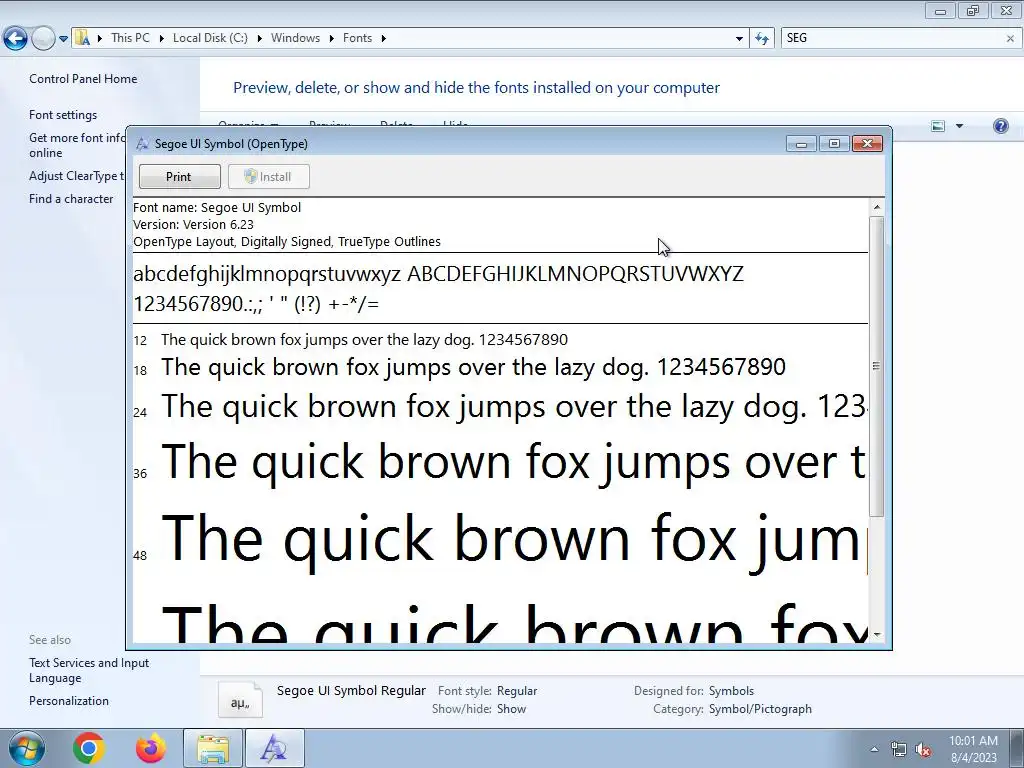Click the Segoe UI Symbol font thumbnail
This screenshot has height=768, width=1024.
click(x=240, y=699)
